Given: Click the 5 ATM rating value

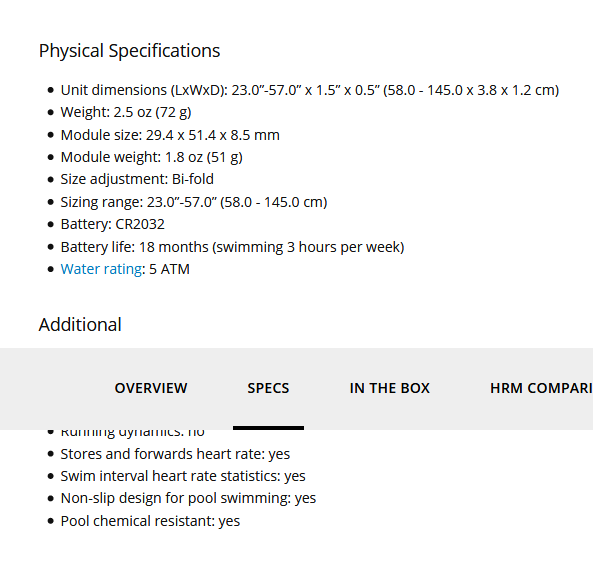Looking at the screenshot, I should pyautogui.click(x=169, y=269).
